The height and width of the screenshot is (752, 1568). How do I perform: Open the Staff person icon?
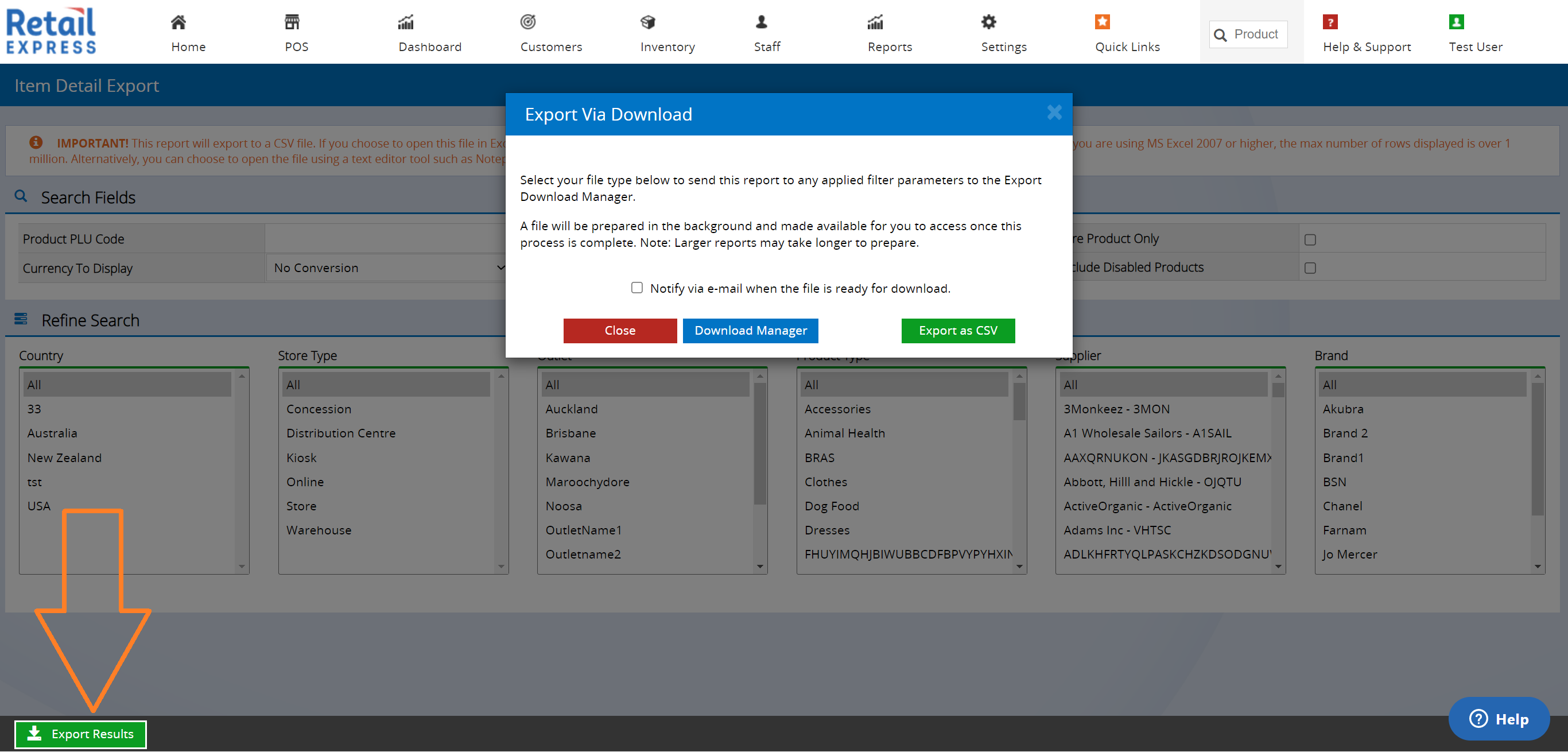(x=762, y=22)
